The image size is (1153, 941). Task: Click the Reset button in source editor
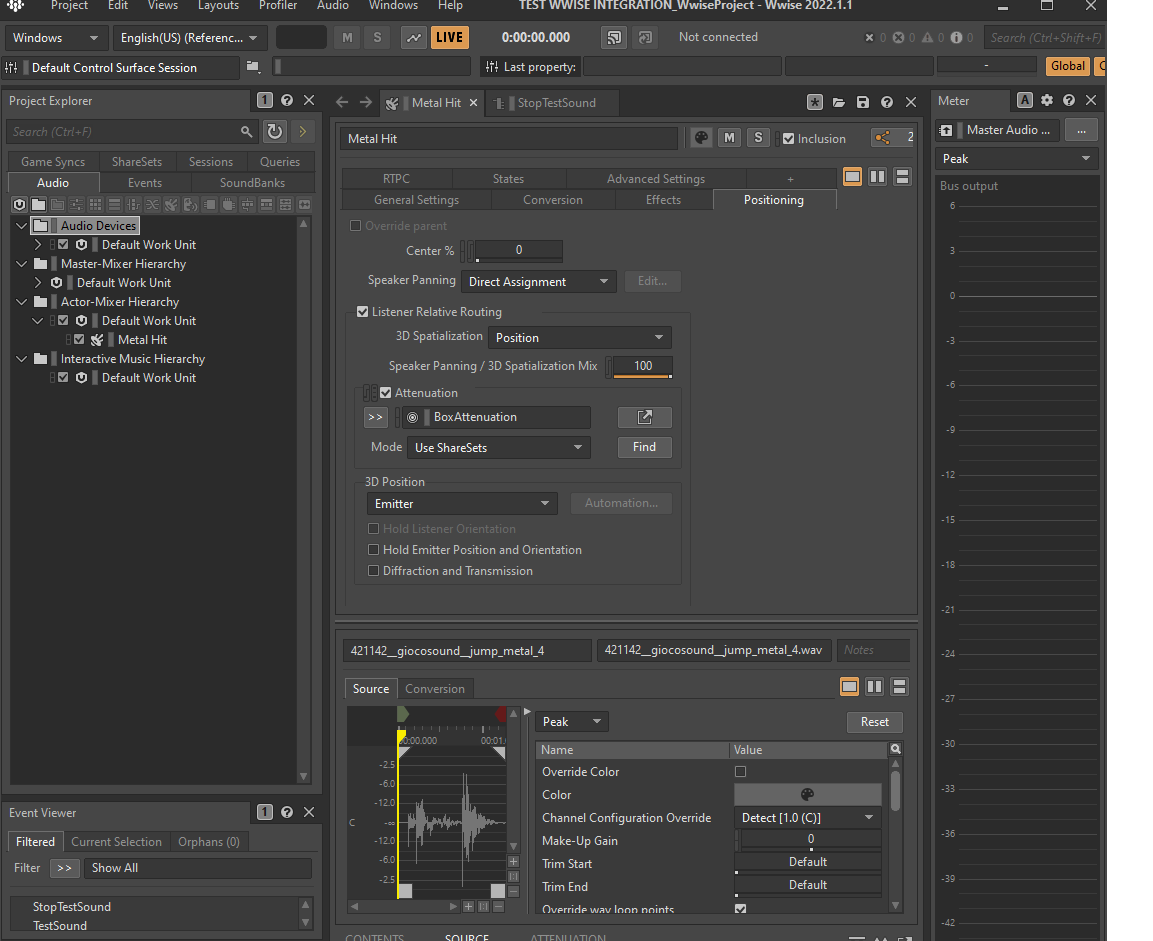pos(874,722)
